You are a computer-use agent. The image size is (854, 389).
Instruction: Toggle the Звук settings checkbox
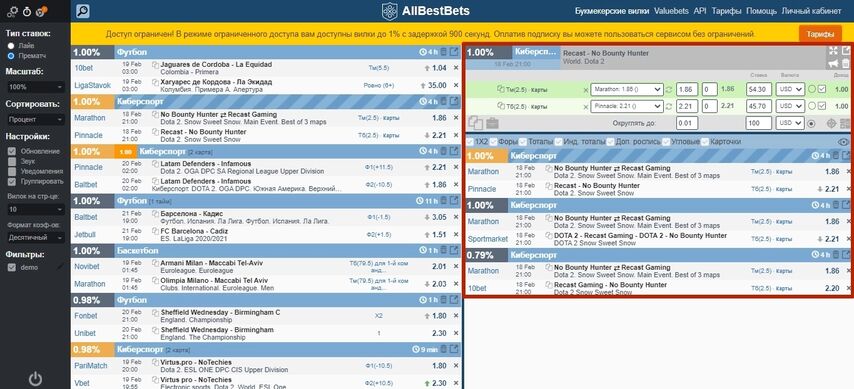tap(12, 161)
